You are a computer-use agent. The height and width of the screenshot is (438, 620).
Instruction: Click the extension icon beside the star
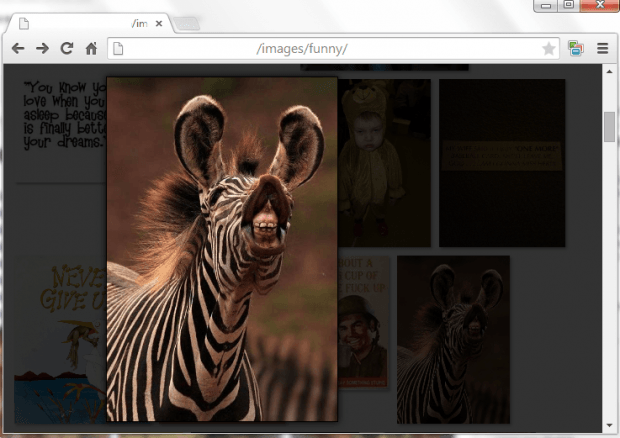pos(576,48)
